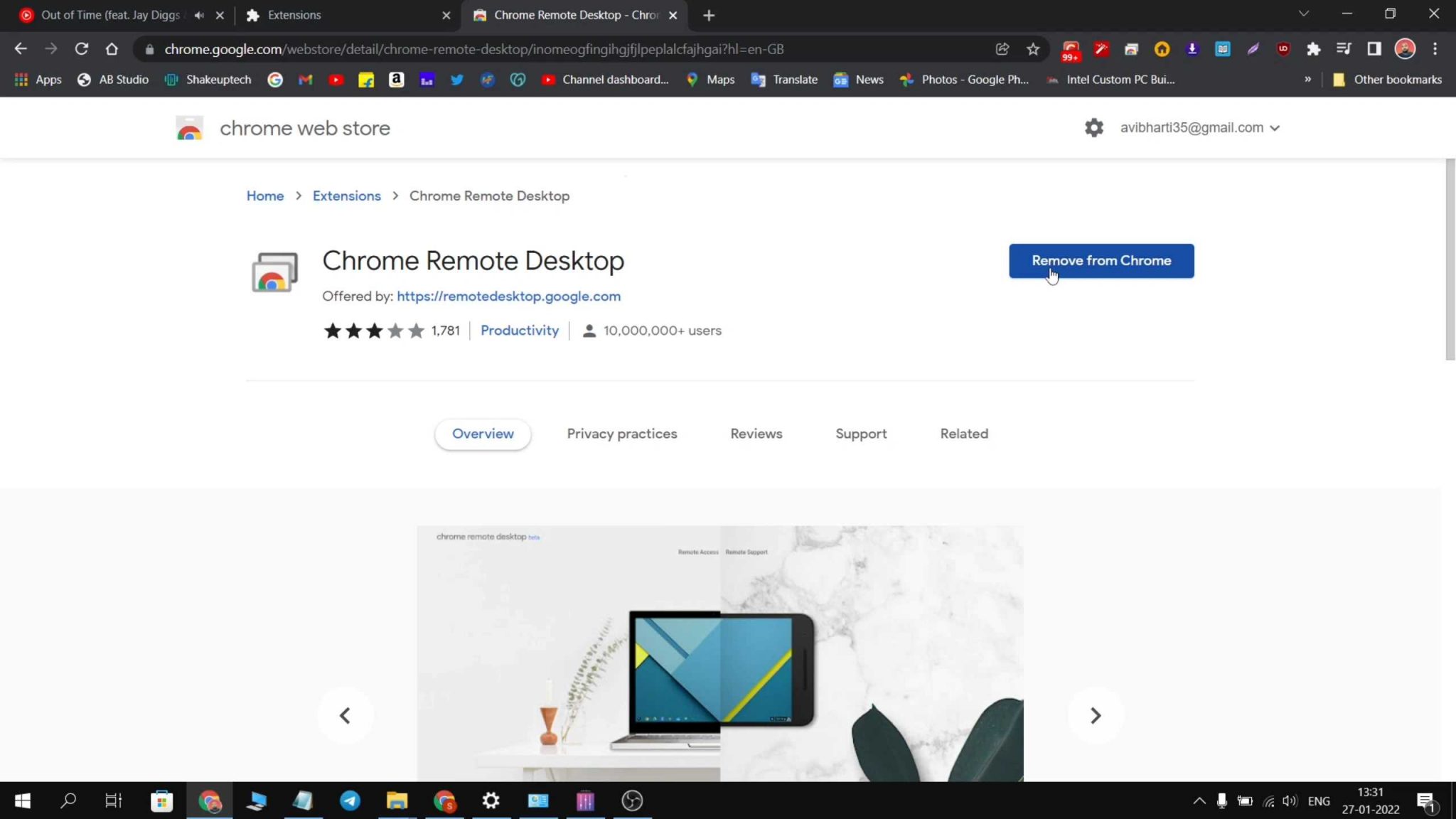Open the Extensions browser tab
The height and width of the screenshot is (819, 1456).
[320, 14]
